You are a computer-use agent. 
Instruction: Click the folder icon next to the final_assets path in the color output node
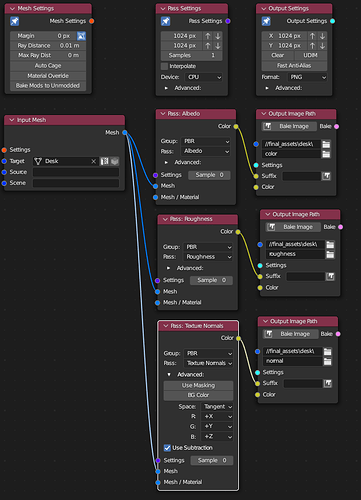(326, 144)
